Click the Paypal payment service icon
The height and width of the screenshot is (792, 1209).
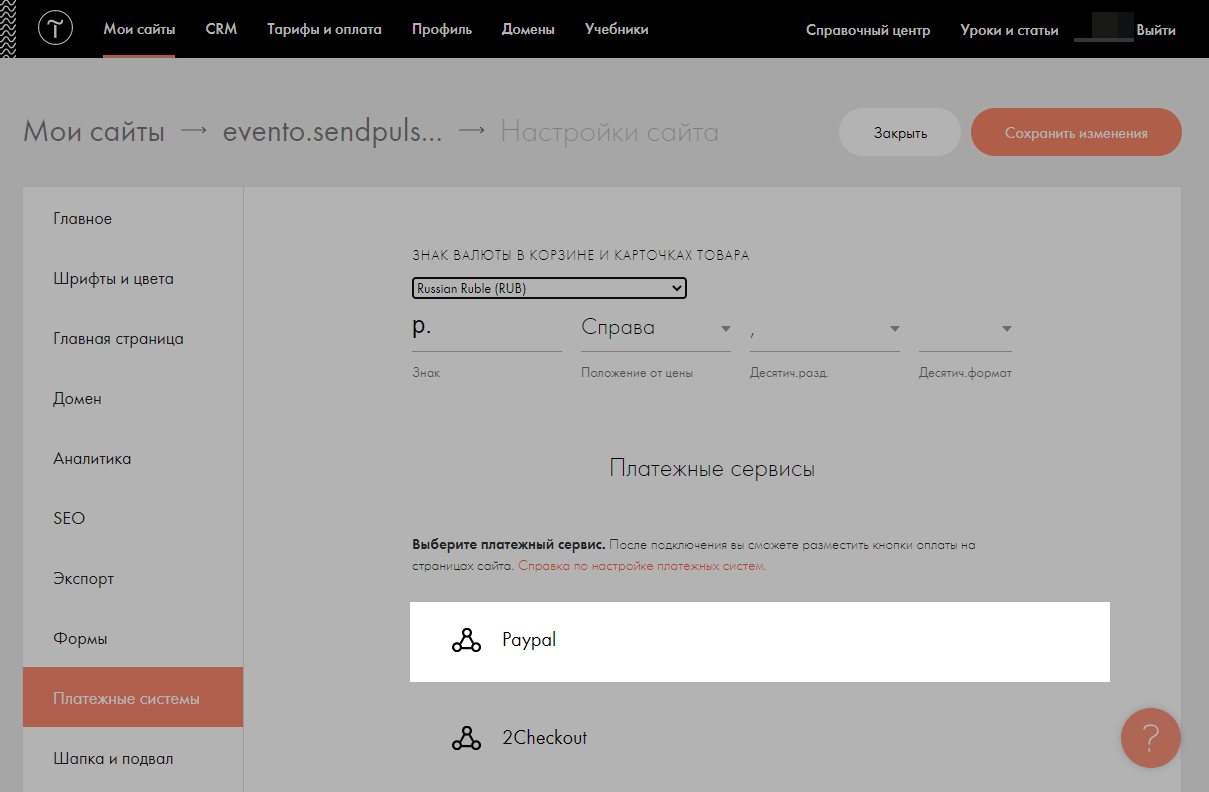(467, 641)
